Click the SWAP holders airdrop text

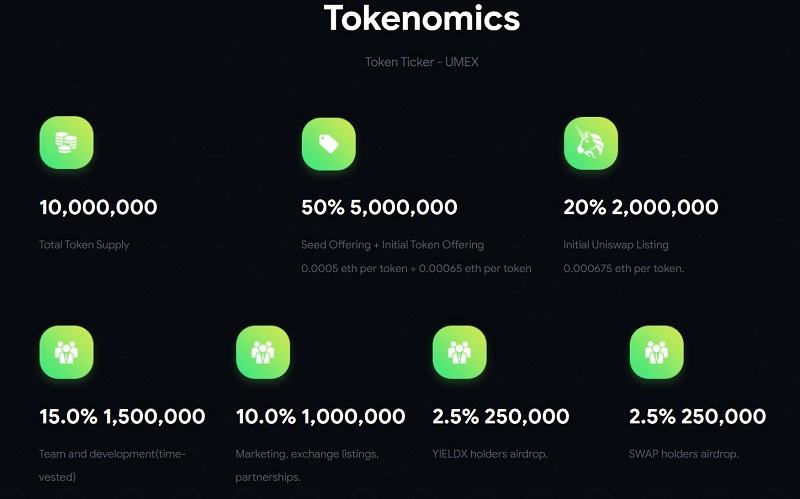pos(684,454)
